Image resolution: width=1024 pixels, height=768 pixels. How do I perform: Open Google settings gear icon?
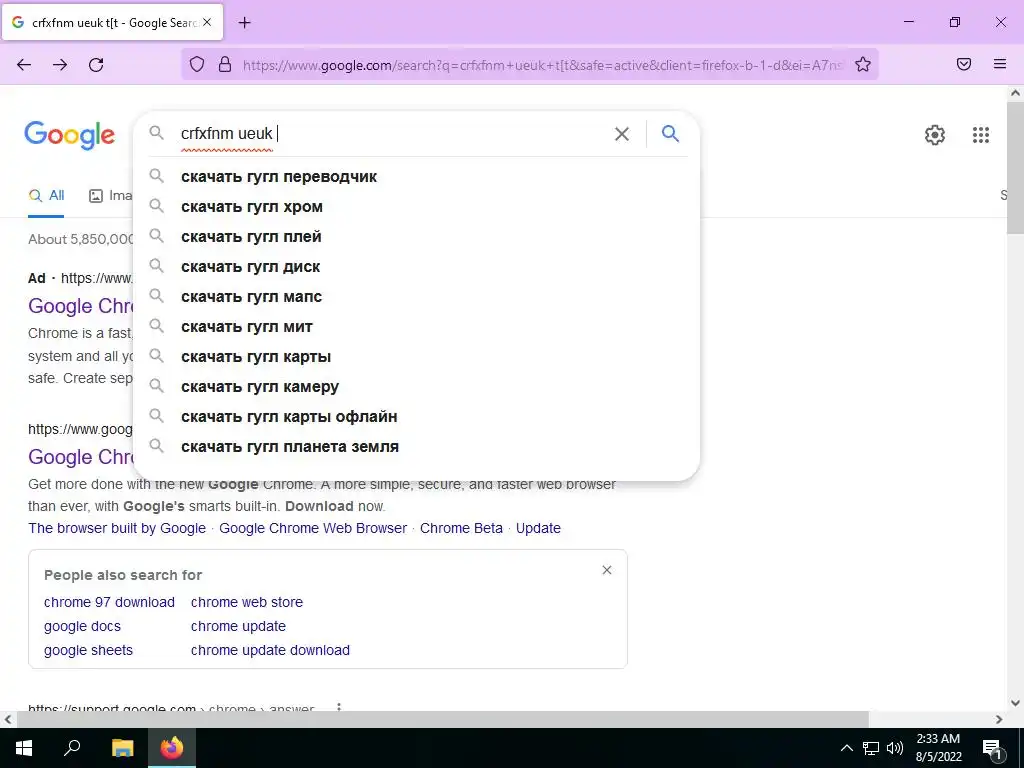pos(935,135)
